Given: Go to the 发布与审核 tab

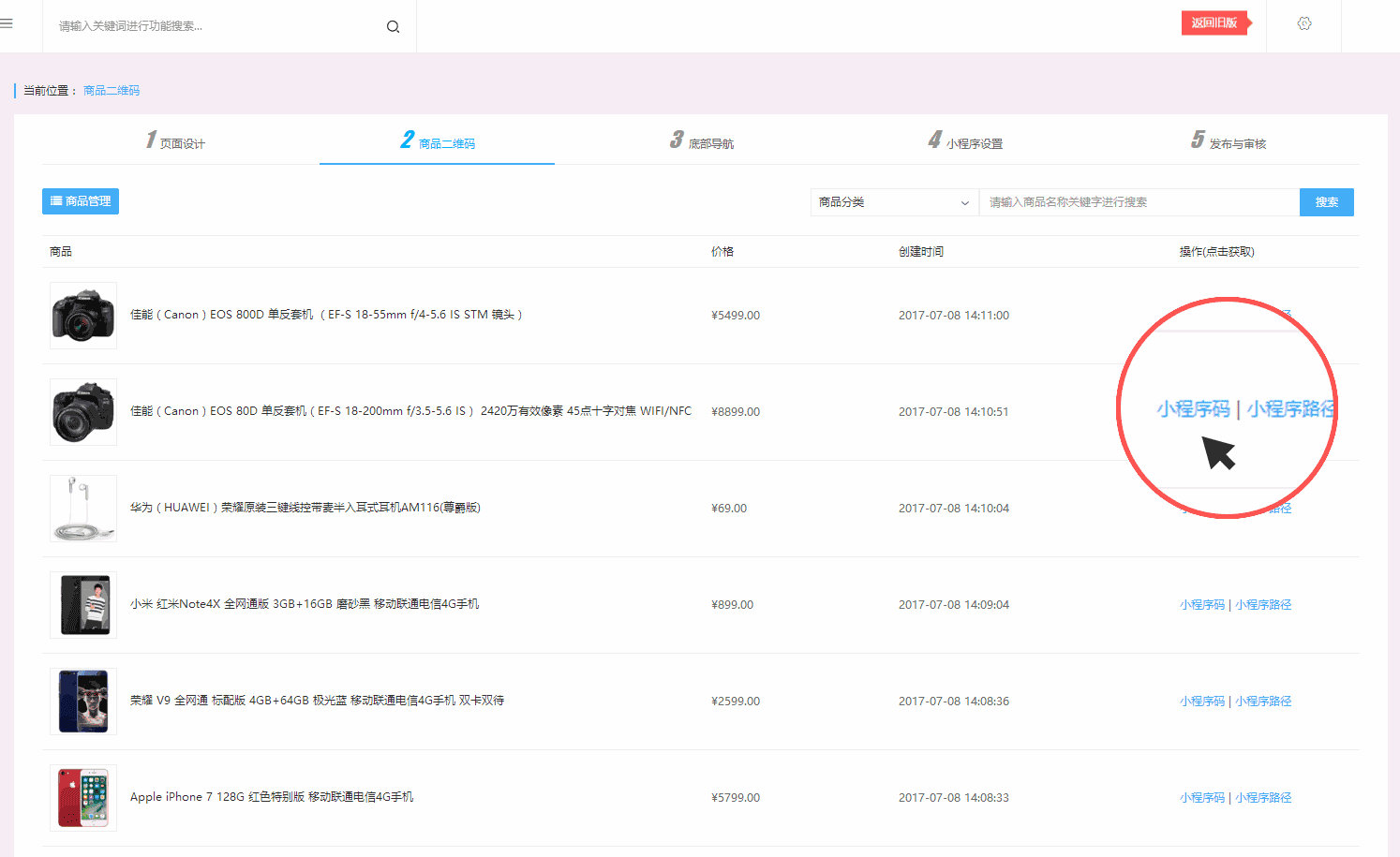Looking at the screenshot, I should point(1229,142).
